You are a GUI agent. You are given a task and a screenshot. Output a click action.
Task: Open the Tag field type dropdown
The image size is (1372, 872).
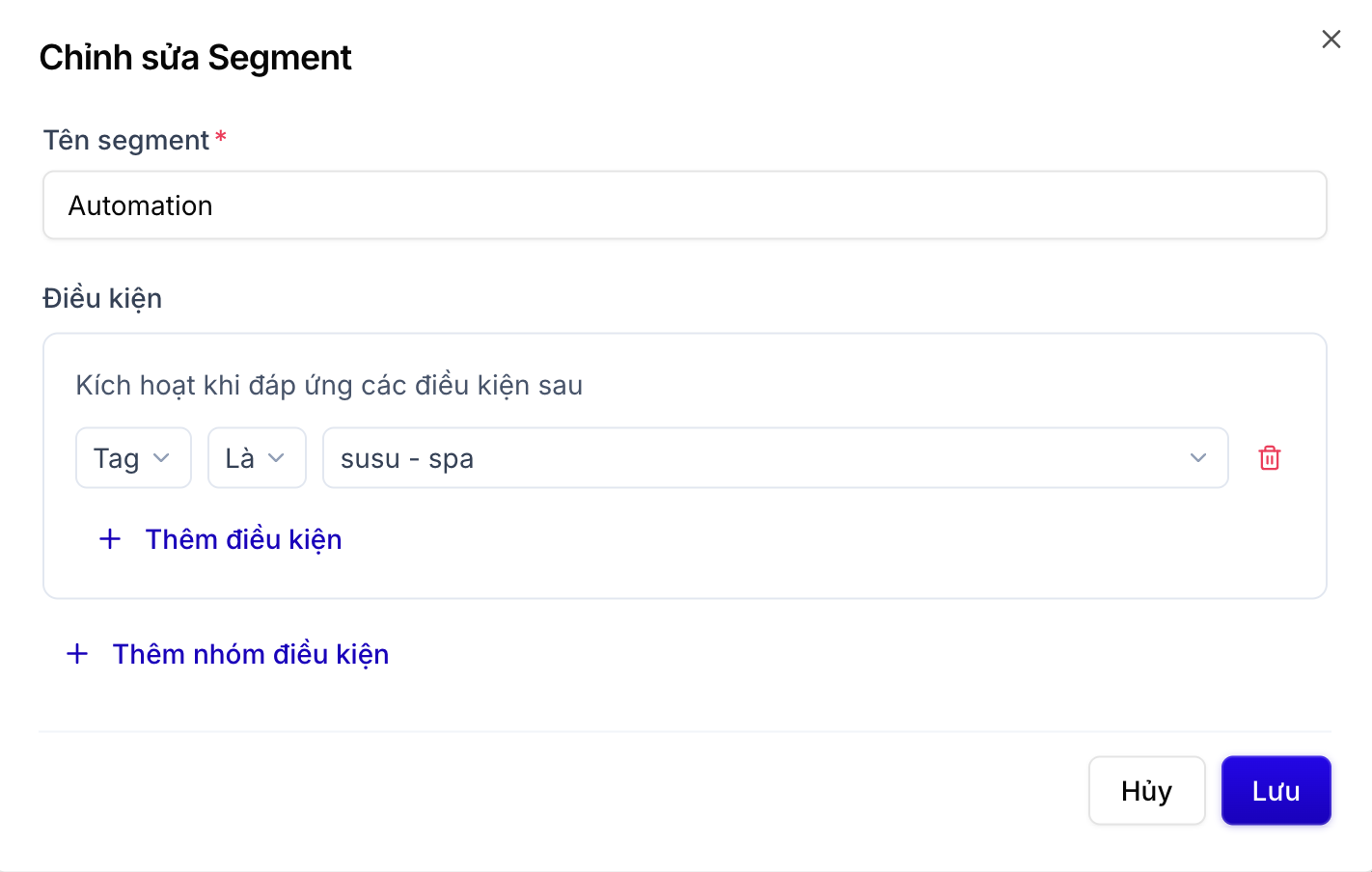point(133,458)
